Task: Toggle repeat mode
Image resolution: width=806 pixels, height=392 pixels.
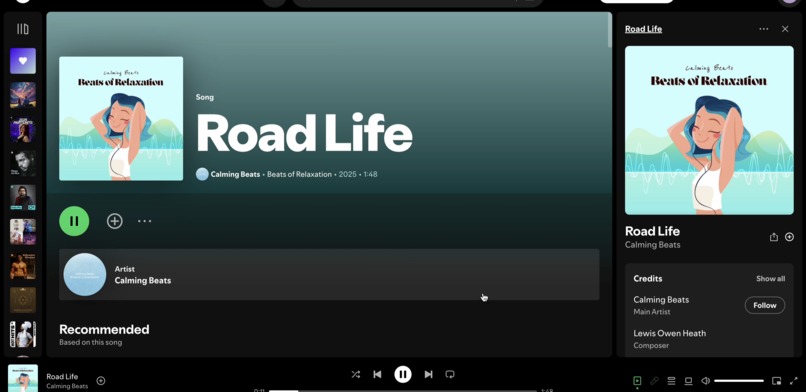Action: click(450, 375)
